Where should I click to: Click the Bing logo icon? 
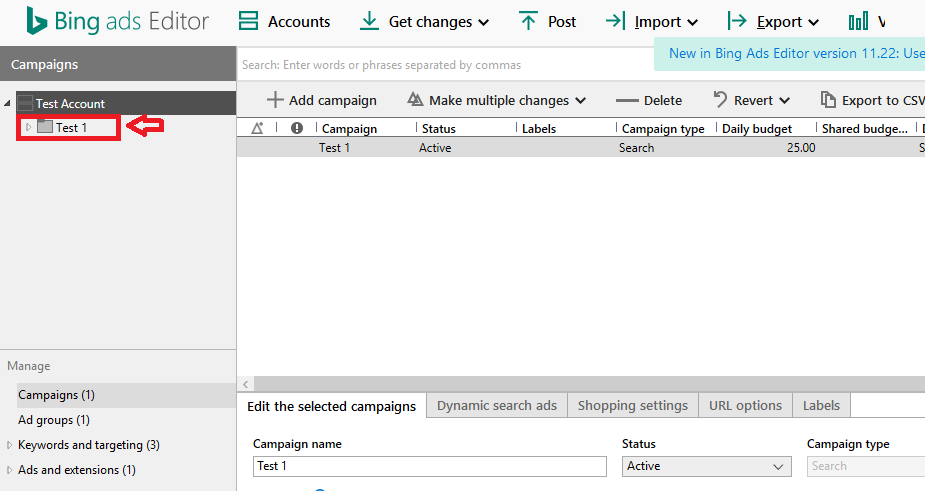click(38, 21)
